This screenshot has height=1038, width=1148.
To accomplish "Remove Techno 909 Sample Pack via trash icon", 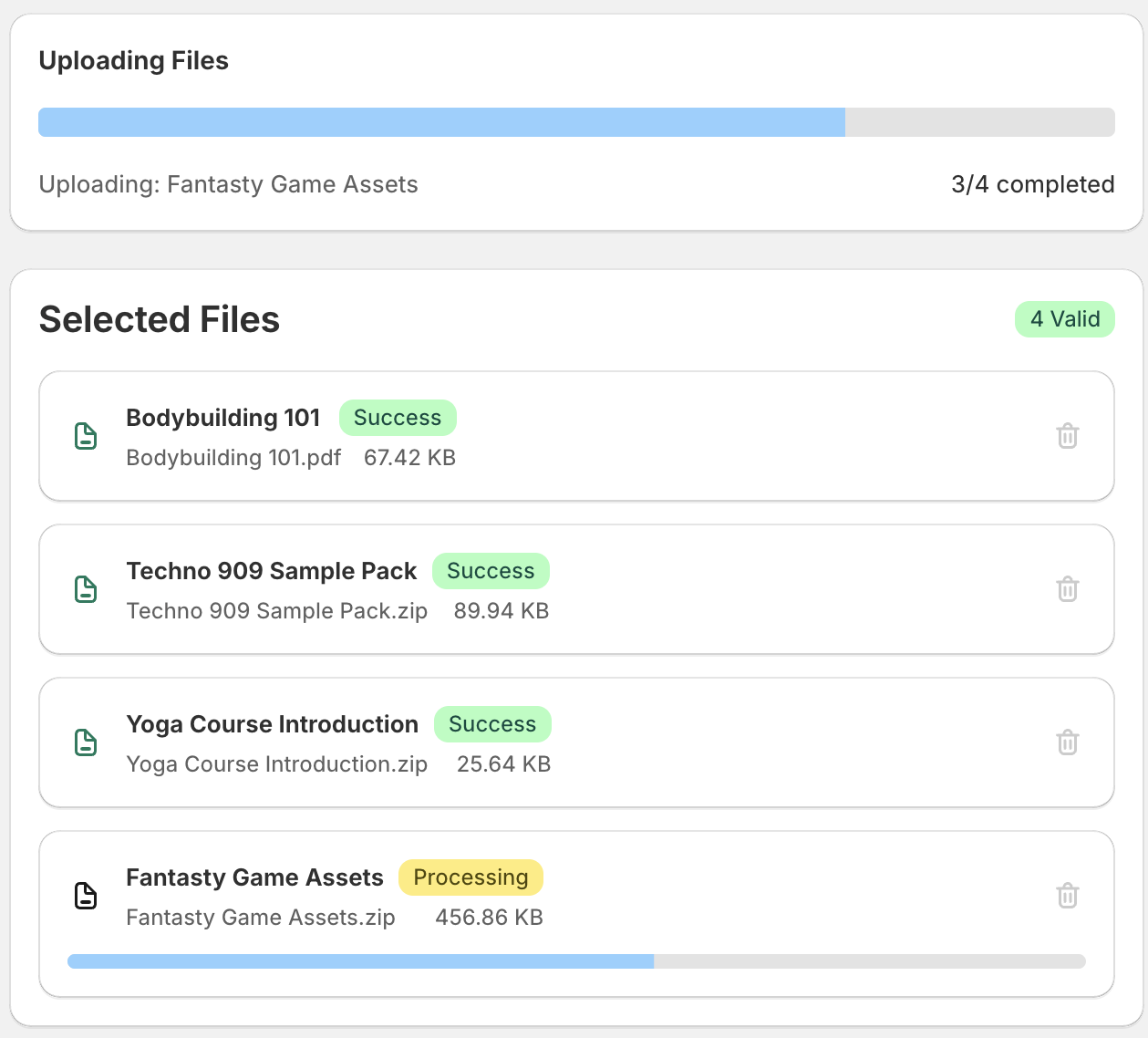I will 1067,589.
